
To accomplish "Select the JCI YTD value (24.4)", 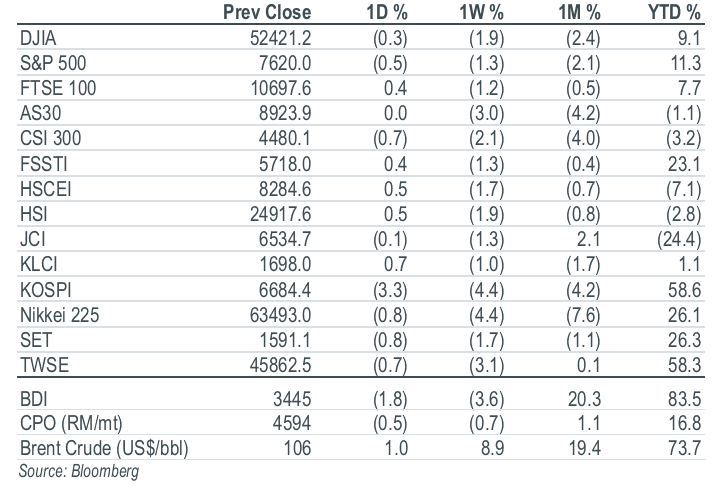I will [679, 240].
